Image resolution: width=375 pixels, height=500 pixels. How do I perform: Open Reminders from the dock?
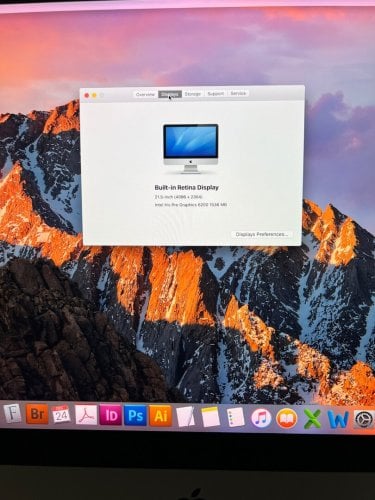pyautogui.click(x=236, y=417)
